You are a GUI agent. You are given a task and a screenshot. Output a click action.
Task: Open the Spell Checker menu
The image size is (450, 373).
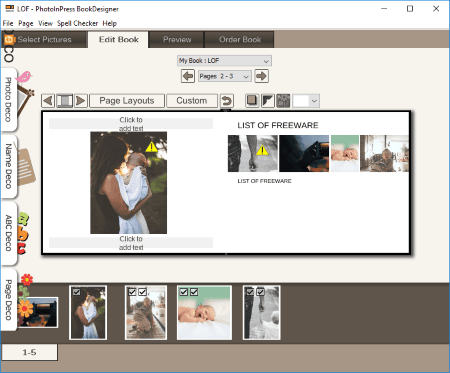pyautogui.click(x=77, y=23)
